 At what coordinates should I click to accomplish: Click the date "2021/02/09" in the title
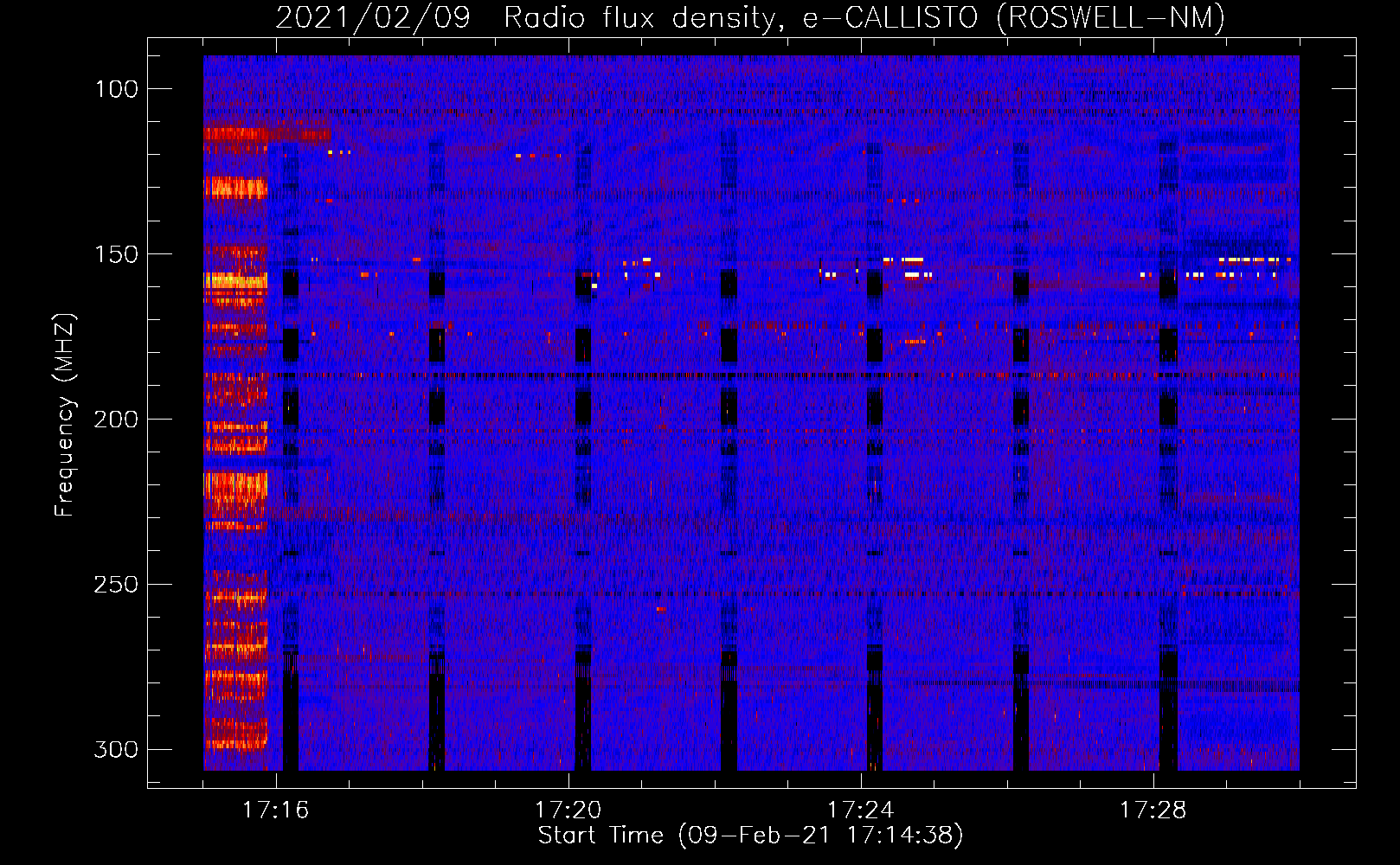(373, 18)
